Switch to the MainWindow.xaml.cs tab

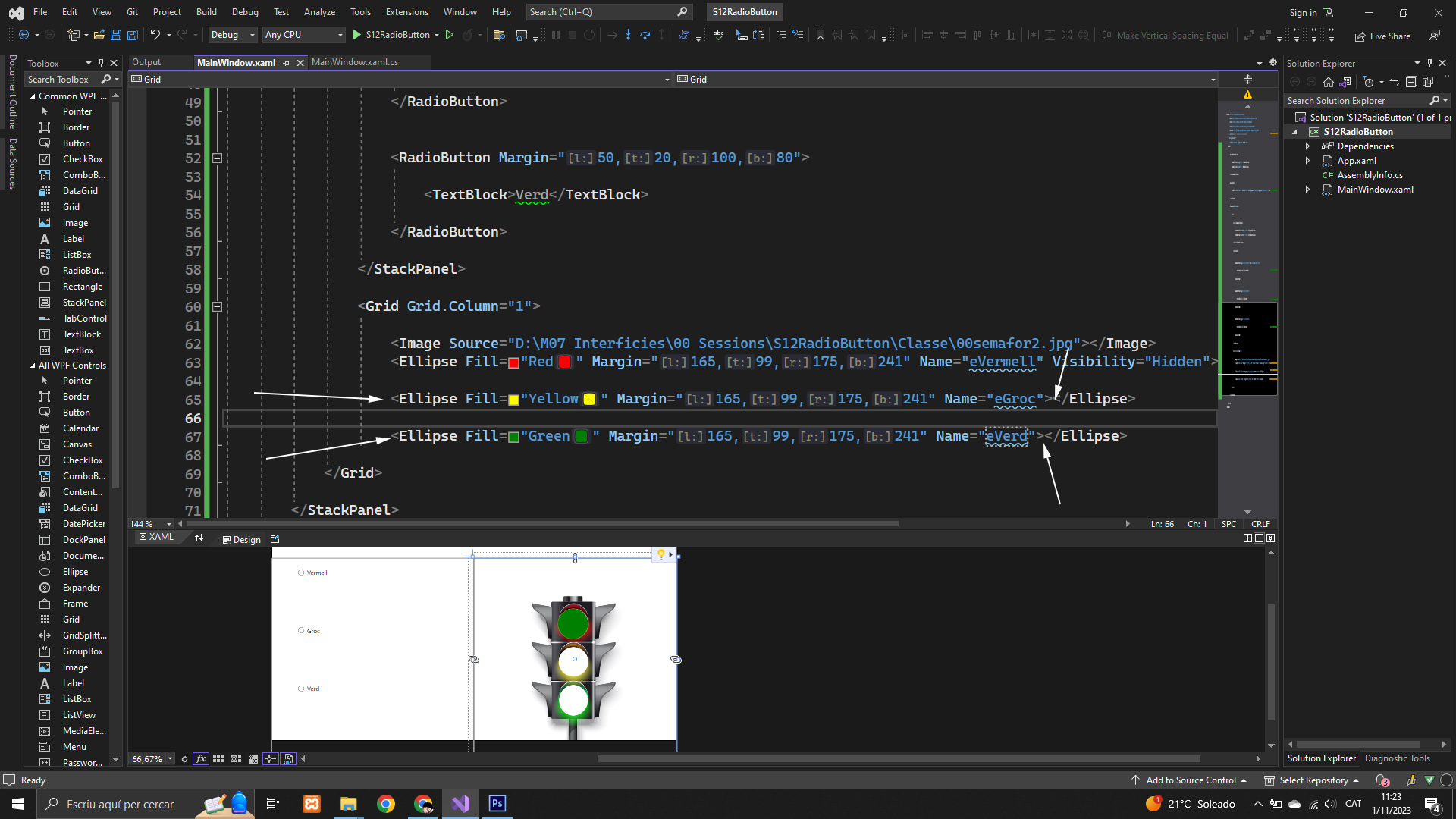point(354,62)
